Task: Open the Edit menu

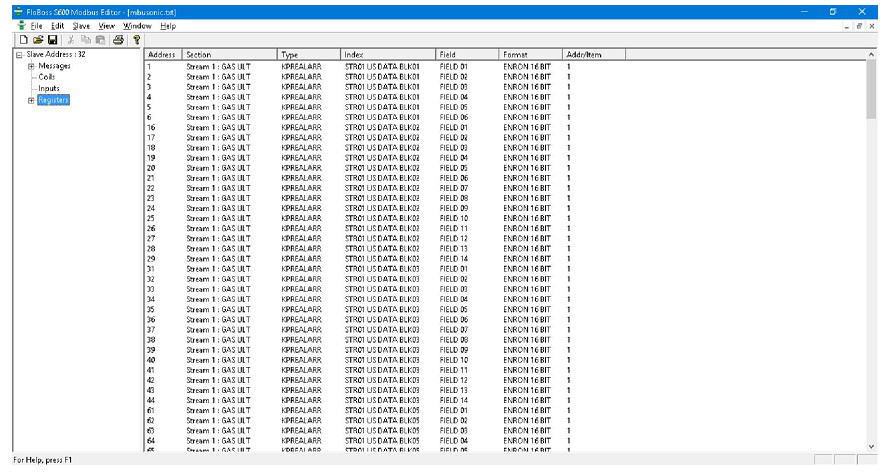Action: (x=58, y=26)
